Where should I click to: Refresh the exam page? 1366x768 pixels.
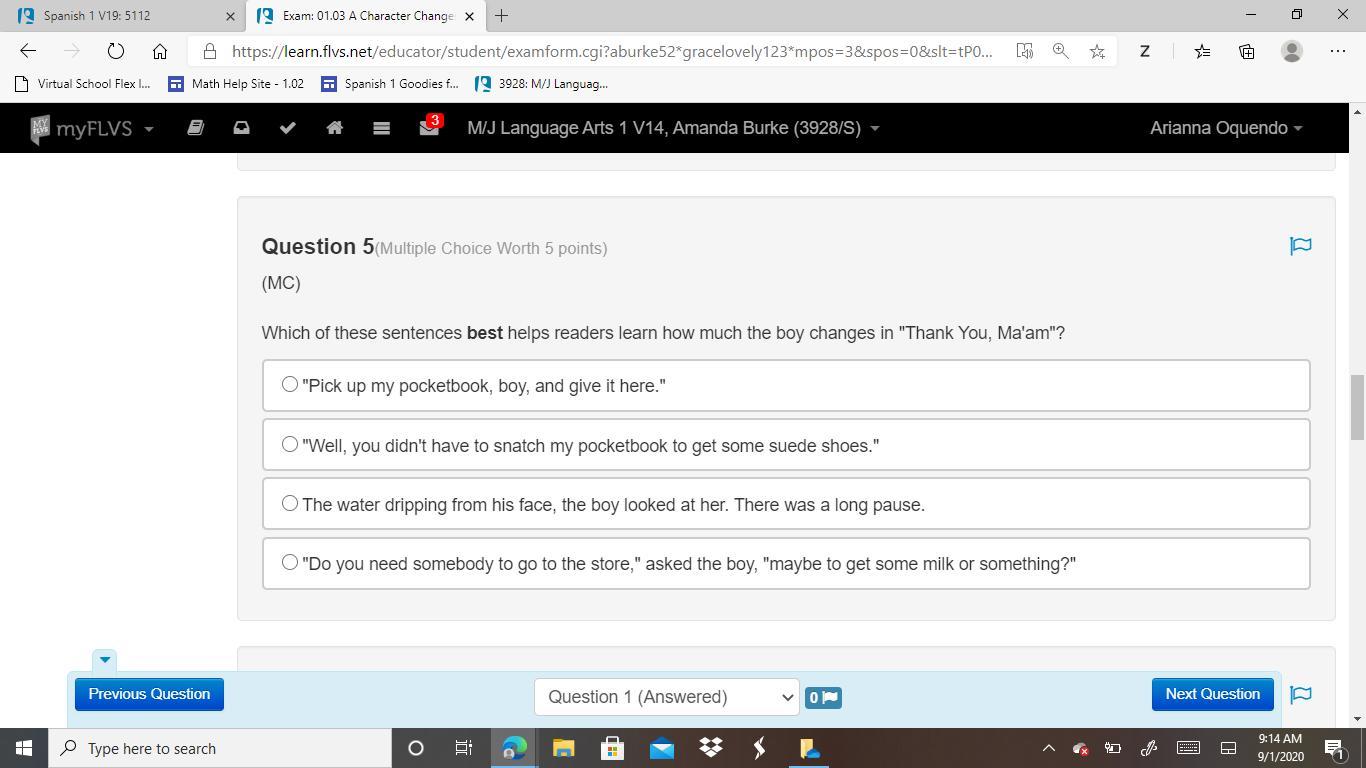[x=115, y=51]
